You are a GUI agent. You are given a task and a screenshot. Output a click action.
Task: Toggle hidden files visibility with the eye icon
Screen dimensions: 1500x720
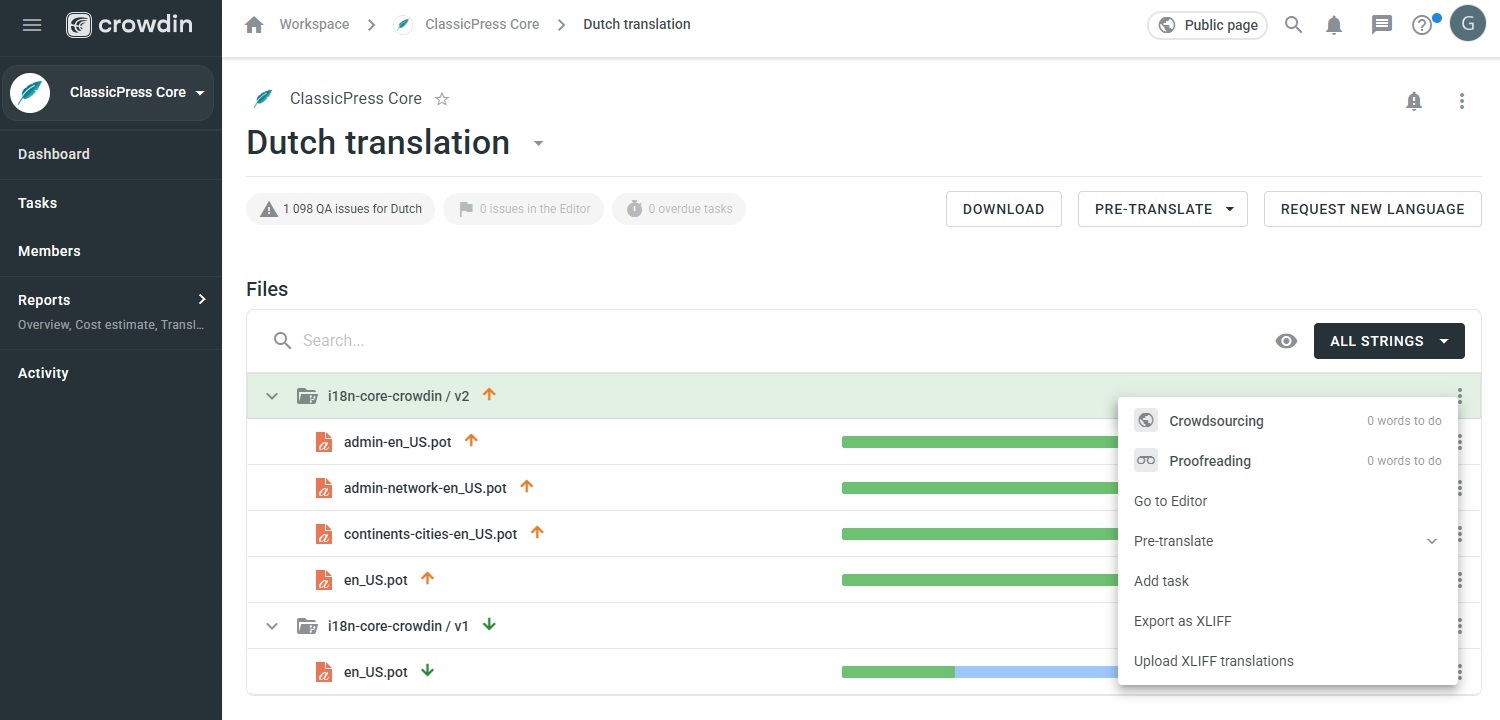tap(1286, 341)
